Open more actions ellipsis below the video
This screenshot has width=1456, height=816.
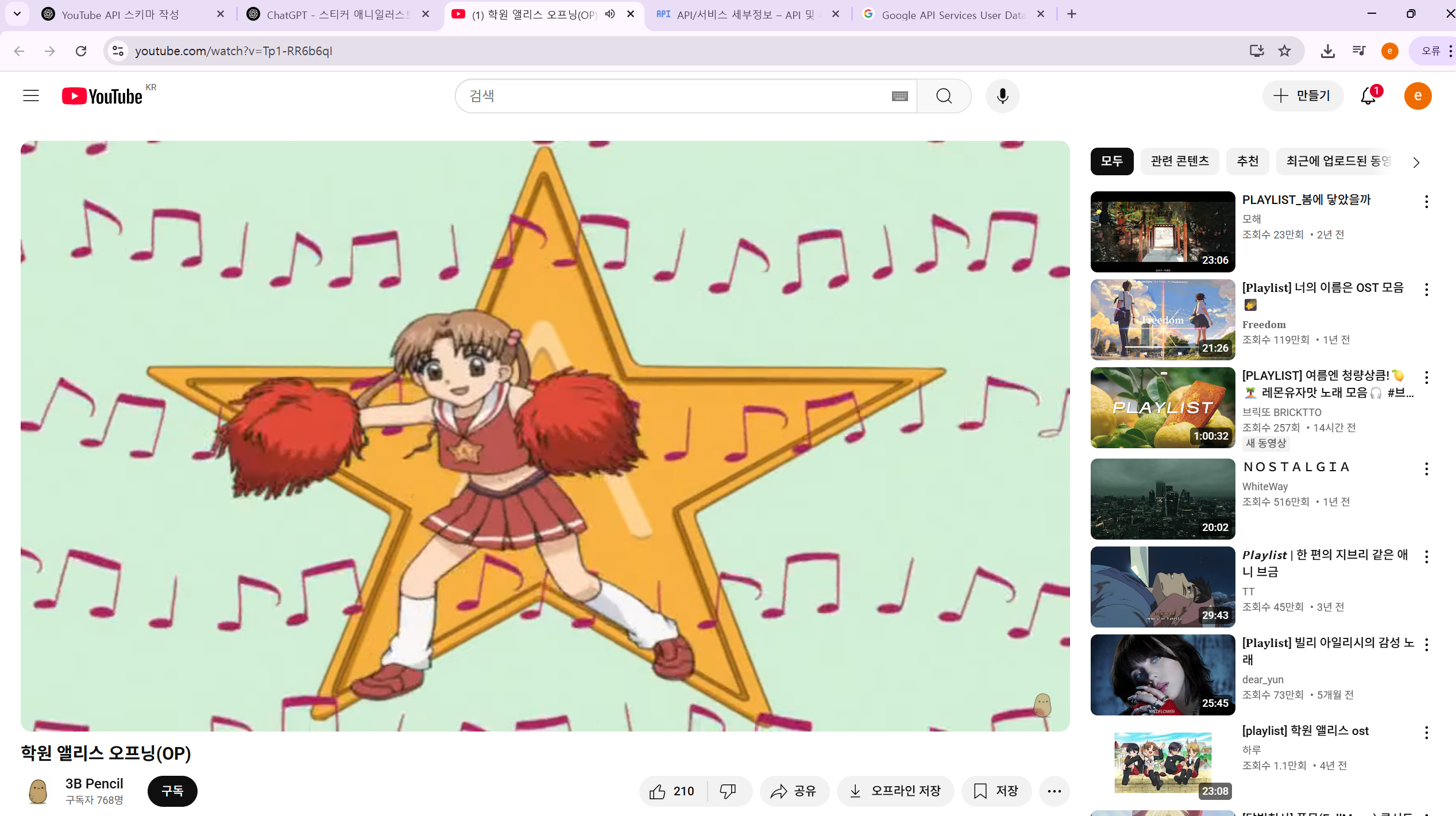pyautogui.click(x=1054, y=791)
